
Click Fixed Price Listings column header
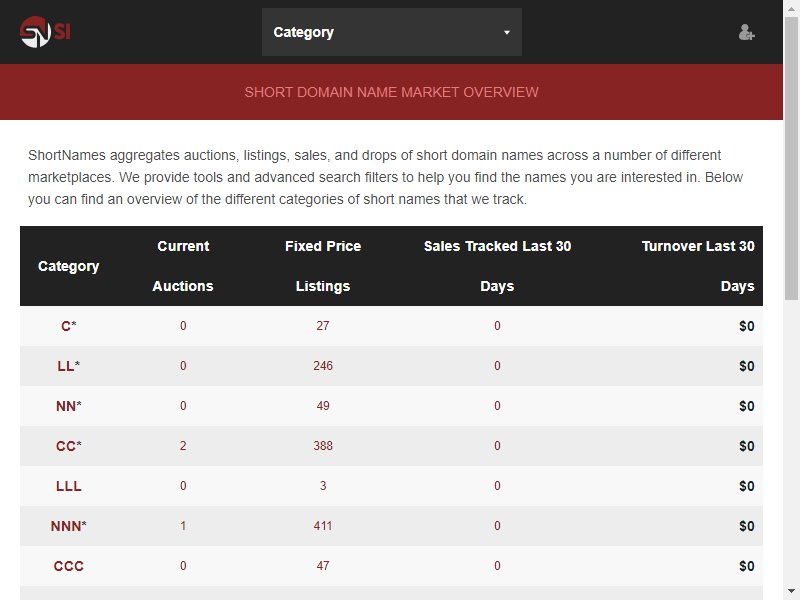[x=323, y=266]
